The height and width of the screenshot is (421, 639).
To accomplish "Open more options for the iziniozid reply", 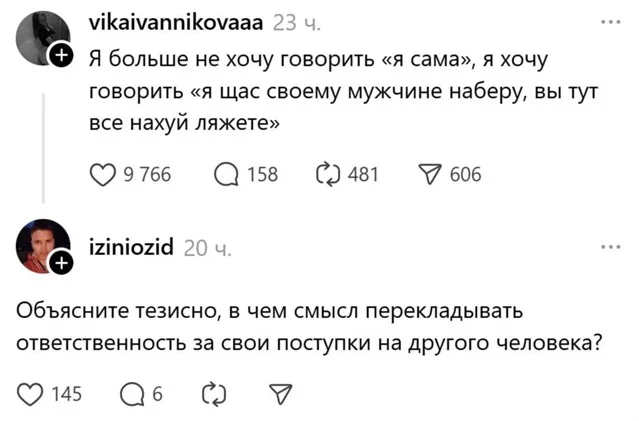I will tap(607, 246).
